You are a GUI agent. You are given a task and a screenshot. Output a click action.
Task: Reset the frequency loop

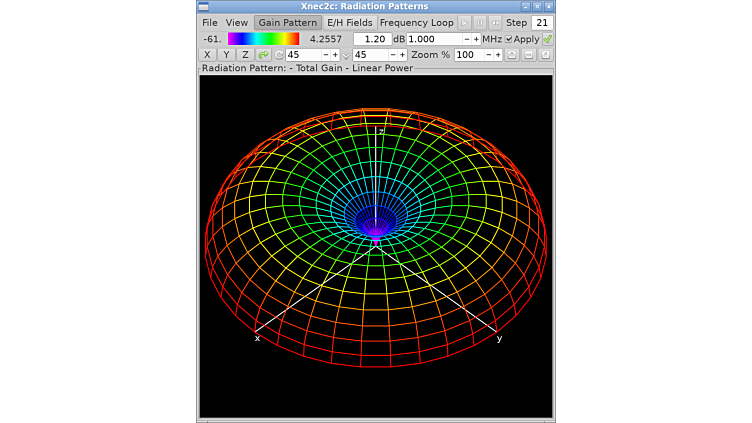click(495, 22)
